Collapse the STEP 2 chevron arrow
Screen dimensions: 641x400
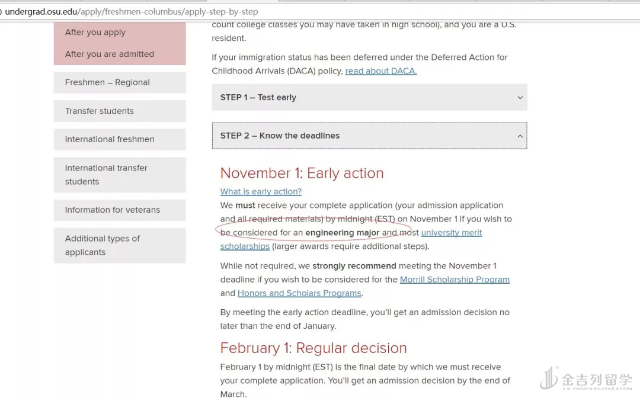[520, 136]
